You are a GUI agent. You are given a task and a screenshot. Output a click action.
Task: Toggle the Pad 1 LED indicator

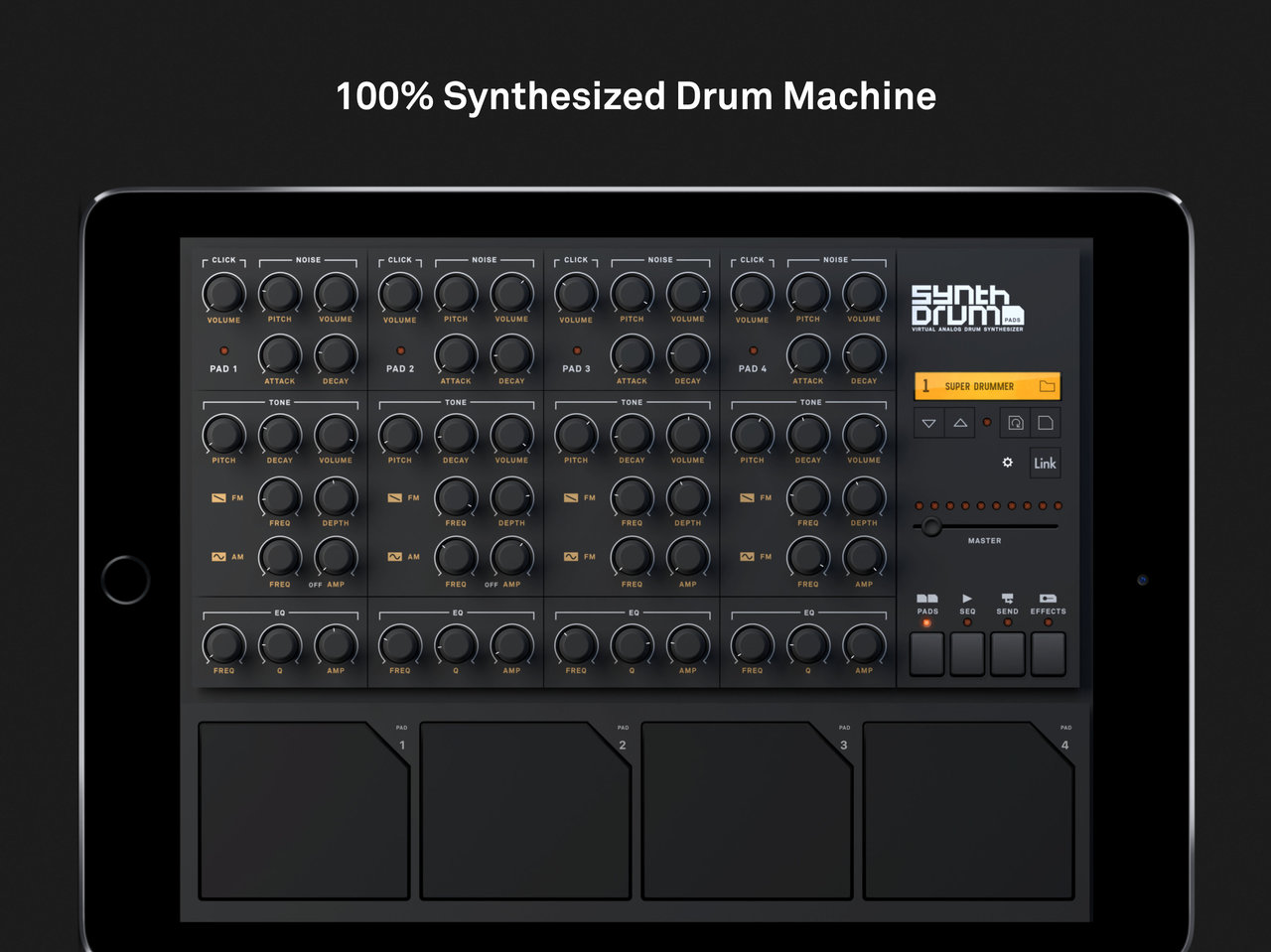tap(223, 350)
